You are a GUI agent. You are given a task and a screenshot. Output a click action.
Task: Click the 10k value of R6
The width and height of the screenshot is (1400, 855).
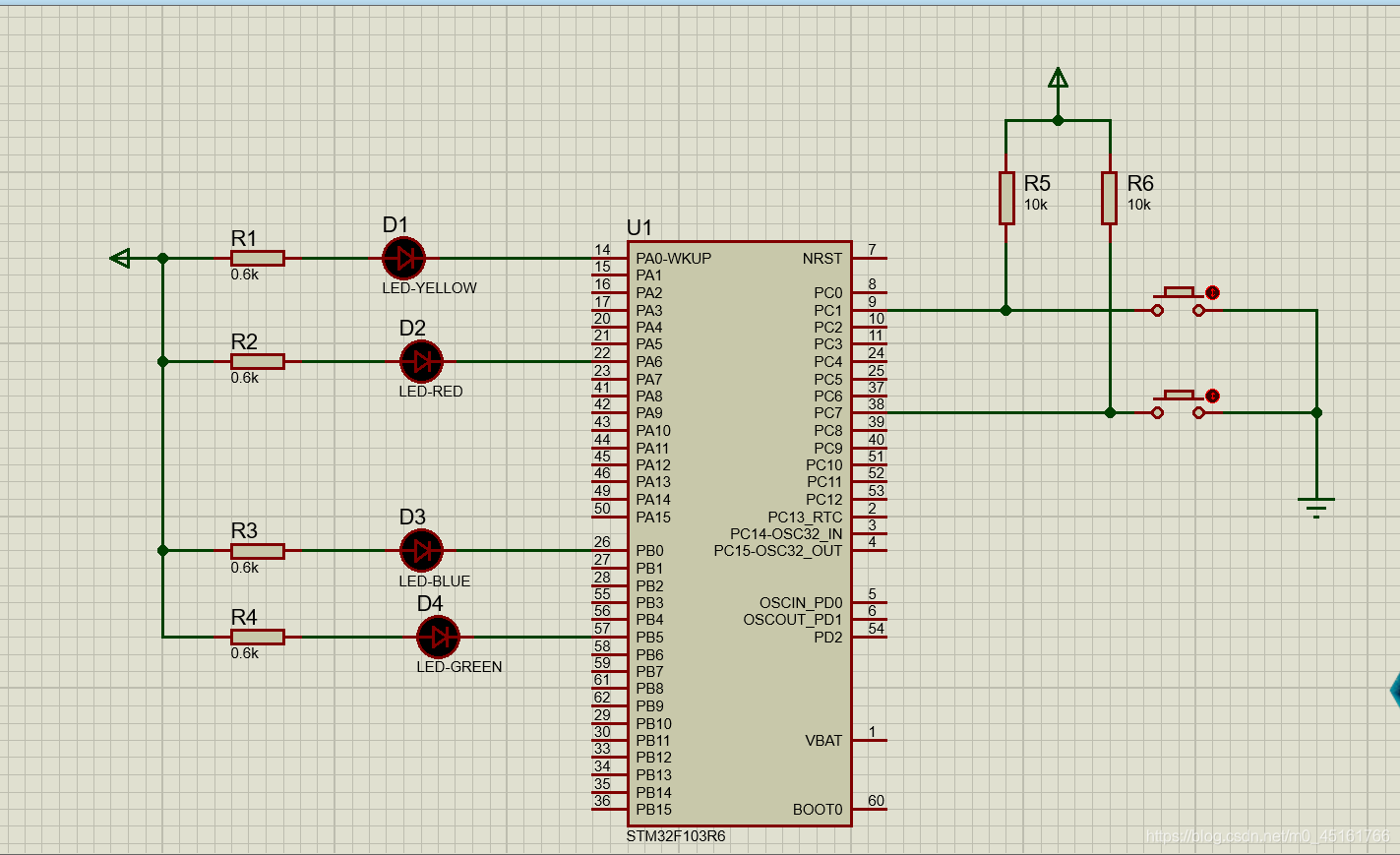(x=1139, y=205)
